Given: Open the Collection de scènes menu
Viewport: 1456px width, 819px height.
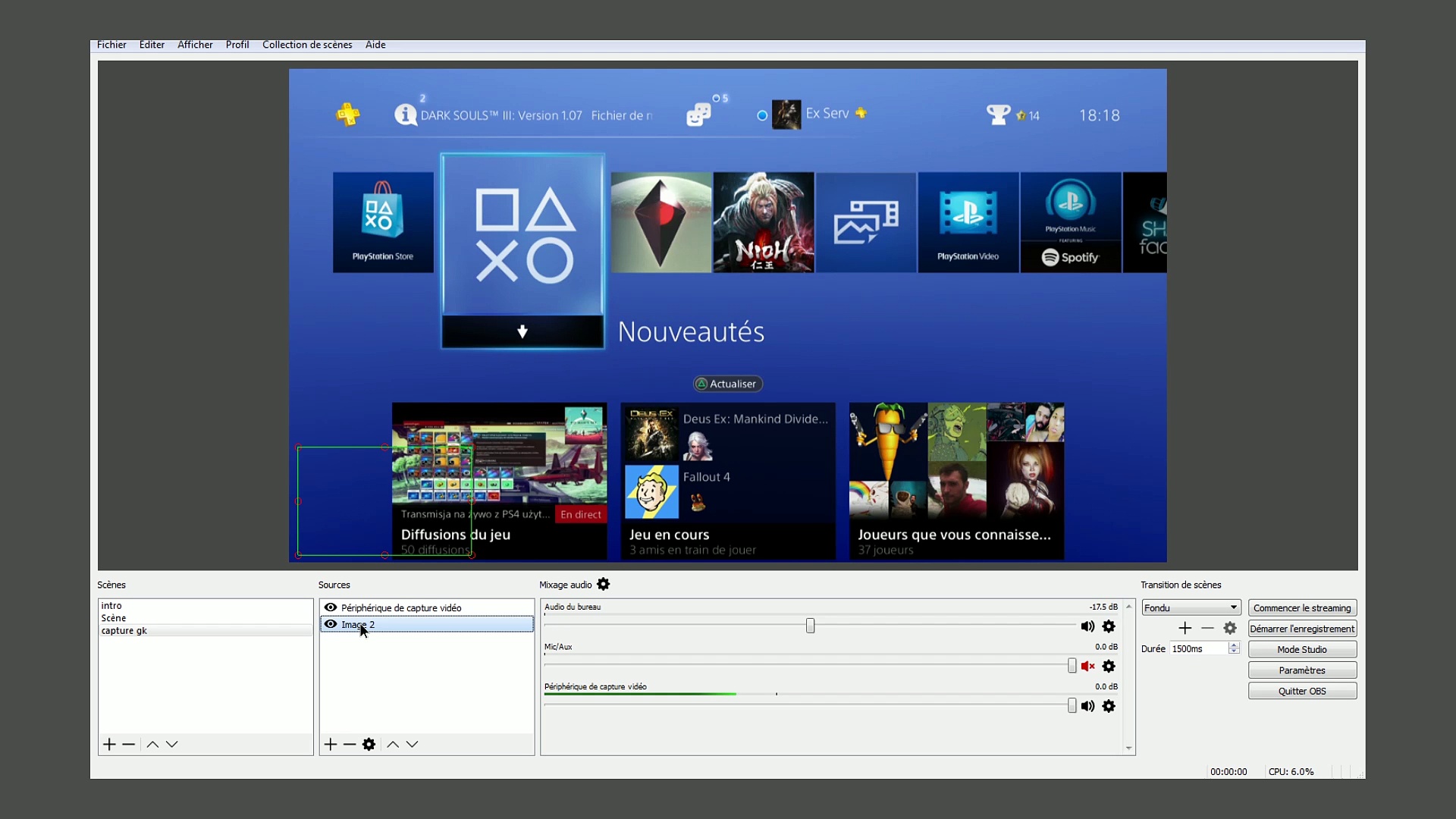Looking at the screenshot, I should tap(307, 44).
